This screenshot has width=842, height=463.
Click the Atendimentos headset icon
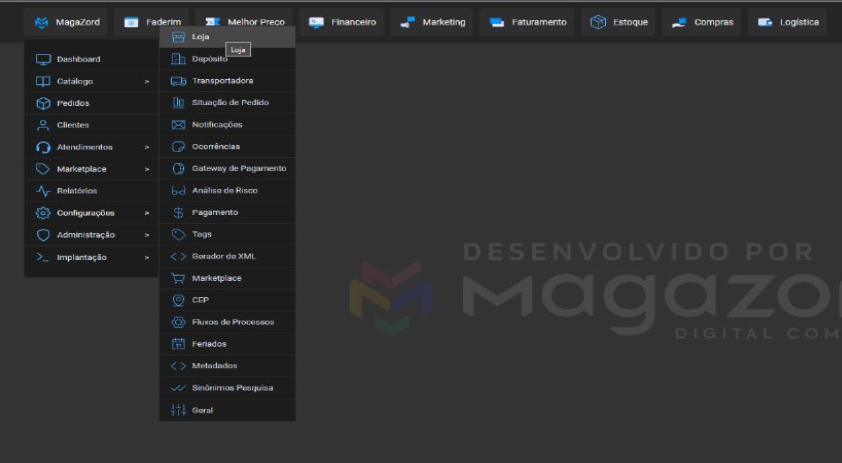[43, 147]
